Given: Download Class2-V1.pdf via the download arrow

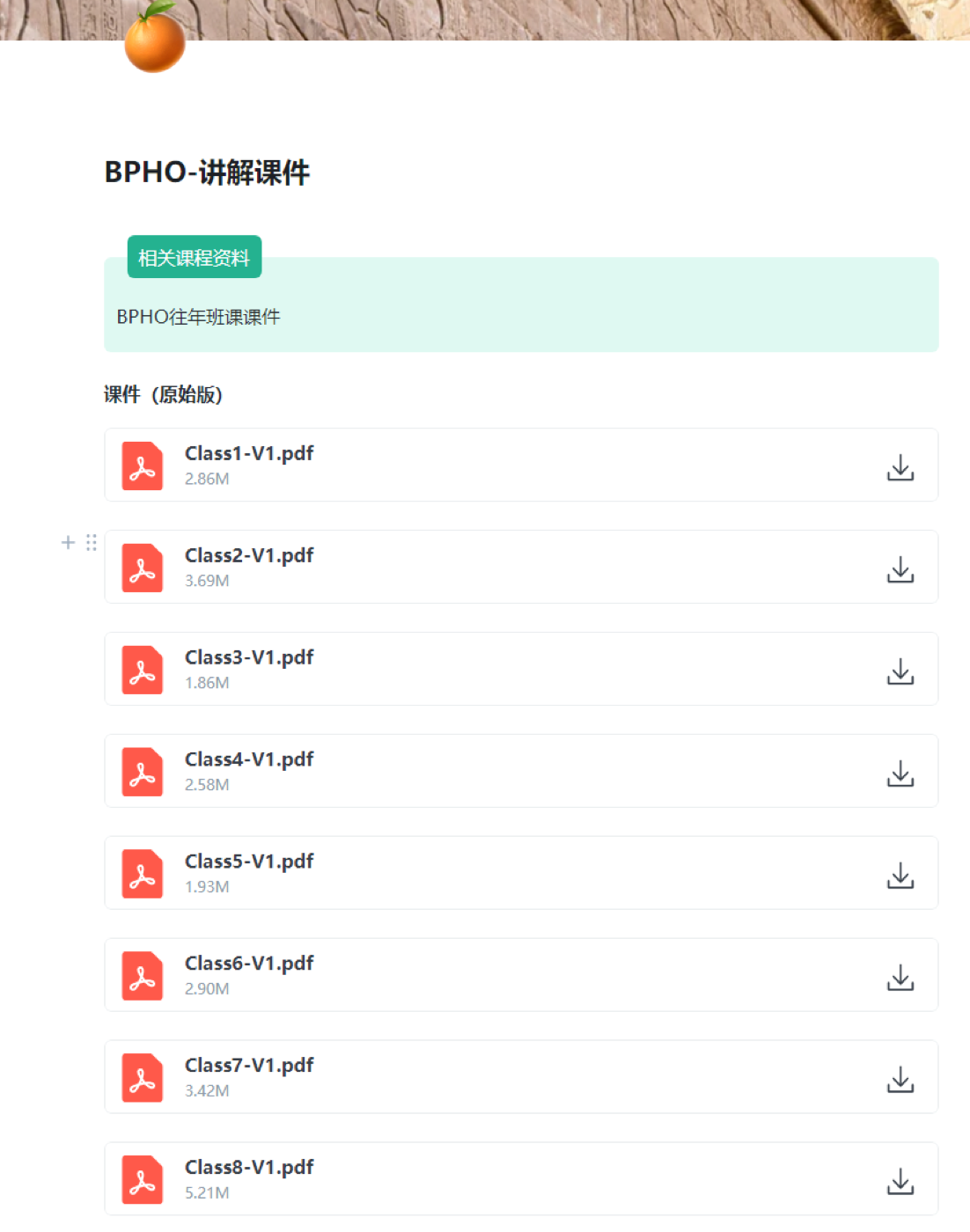Looking at the screenshot, I should [x=900, y=569].
